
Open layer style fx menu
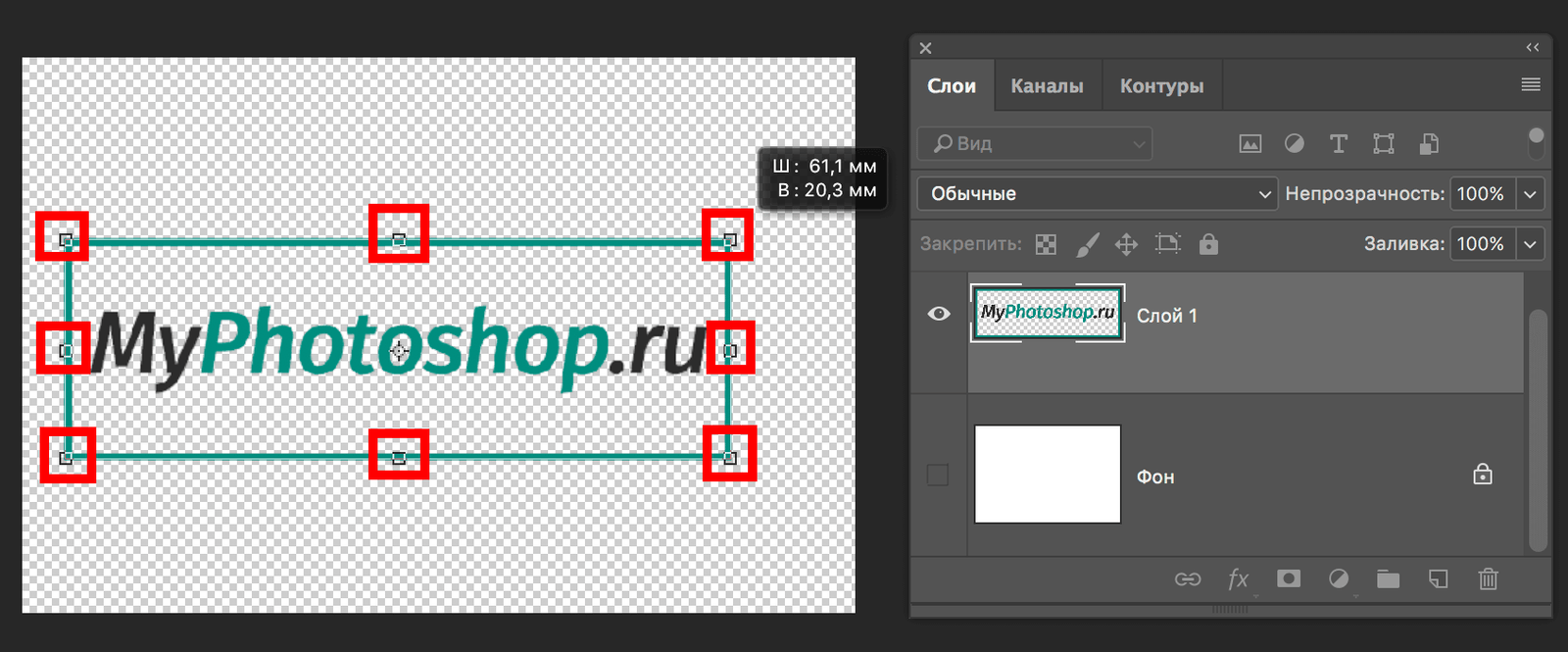pyautogui.click(x=1239, y=579)
